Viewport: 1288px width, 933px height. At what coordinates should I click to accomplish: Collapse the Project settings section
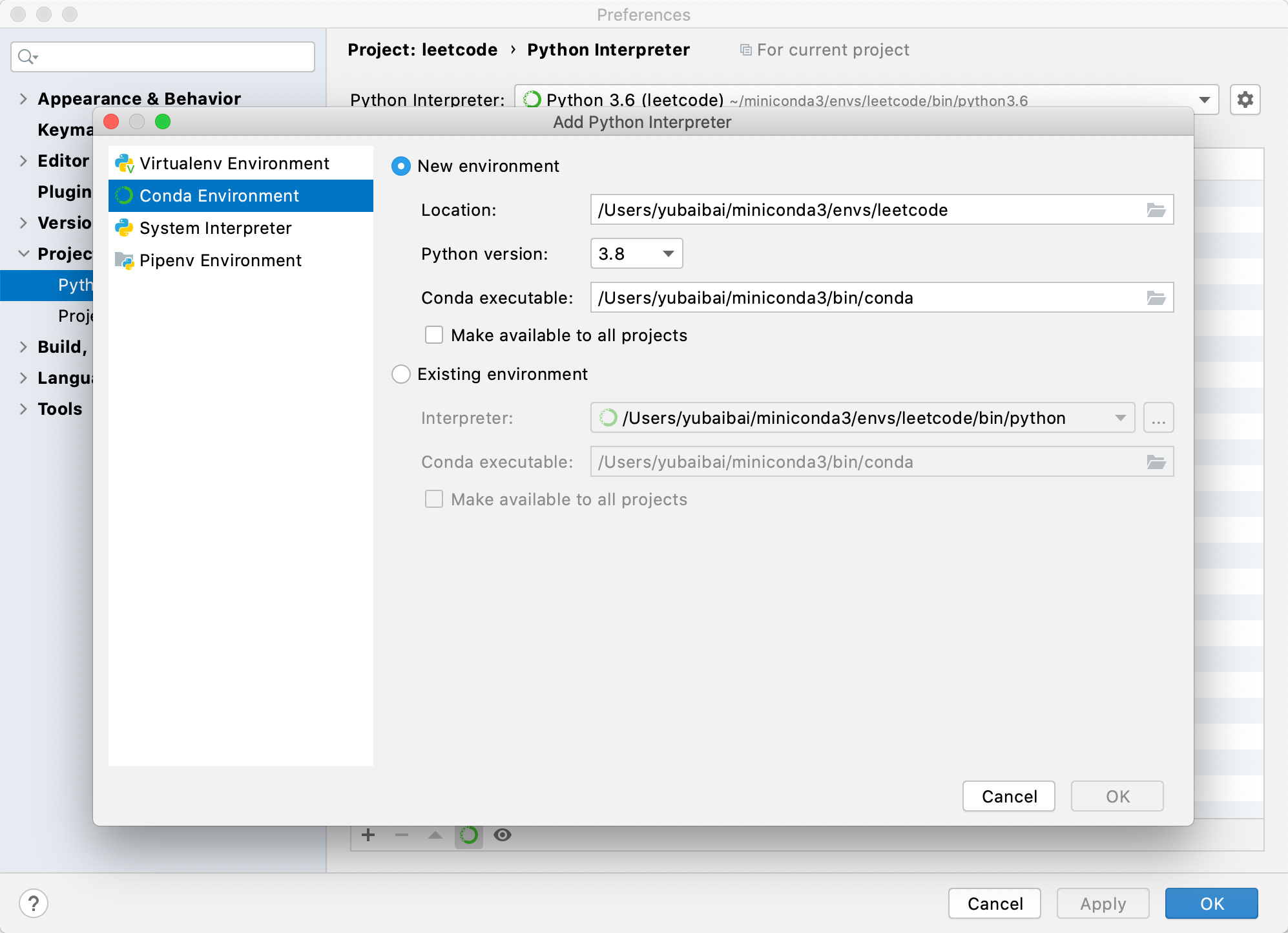[23, 254]
